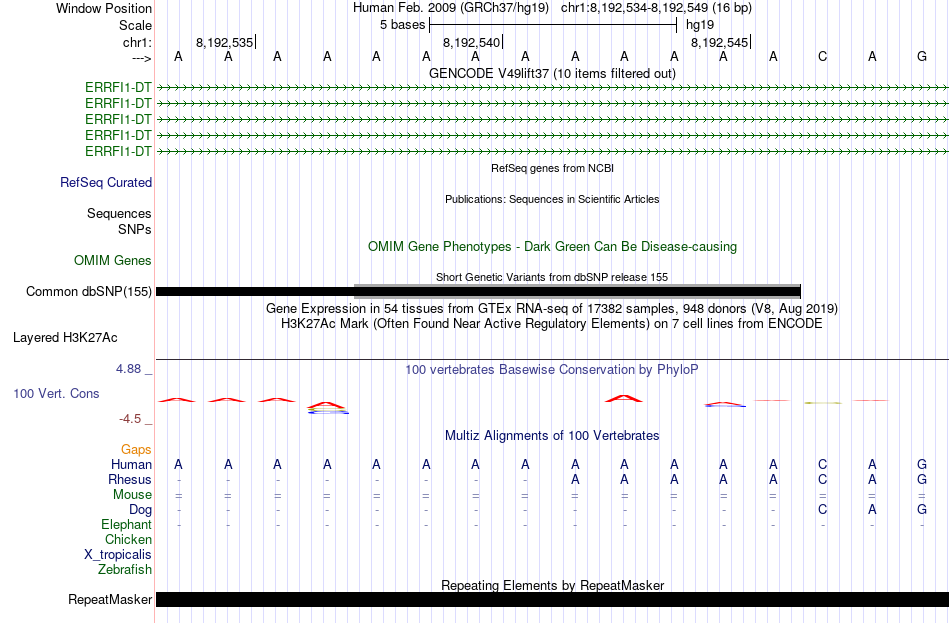Click the Scale label

(x=136, y=25)
